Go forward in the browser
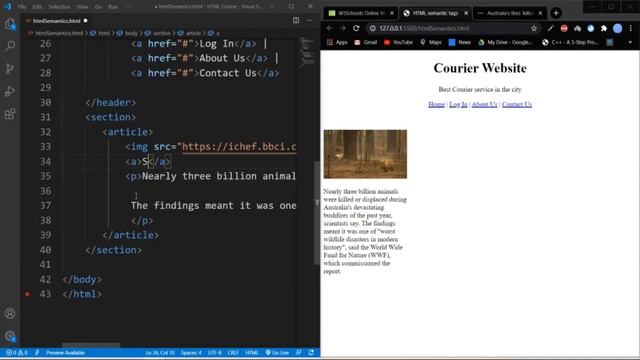The height and width of the screenshot is (360, 640). coord(343,28)
